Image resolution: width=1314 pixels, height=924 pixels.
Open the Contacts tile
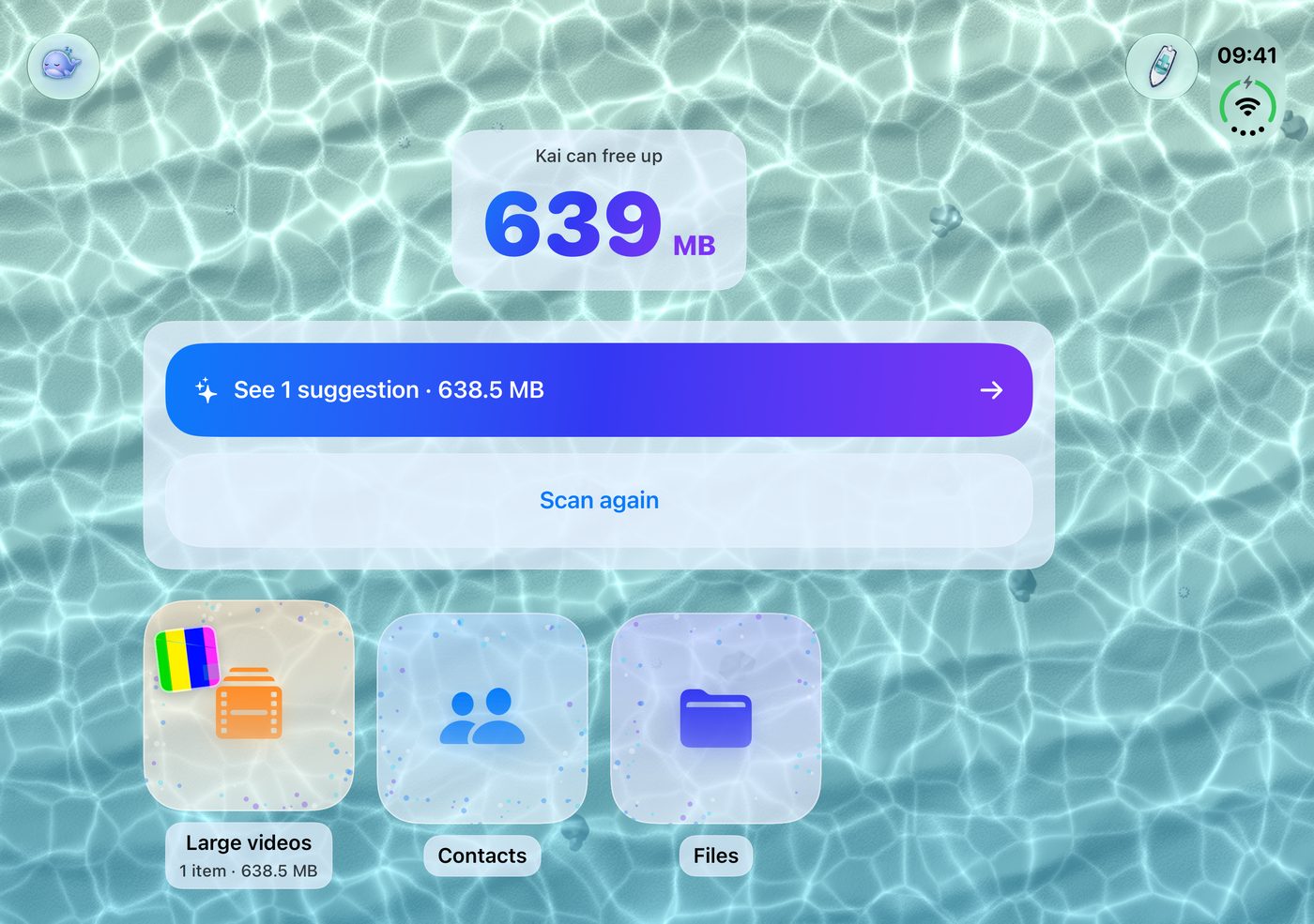pyautogui.click(x=482, y=718)
